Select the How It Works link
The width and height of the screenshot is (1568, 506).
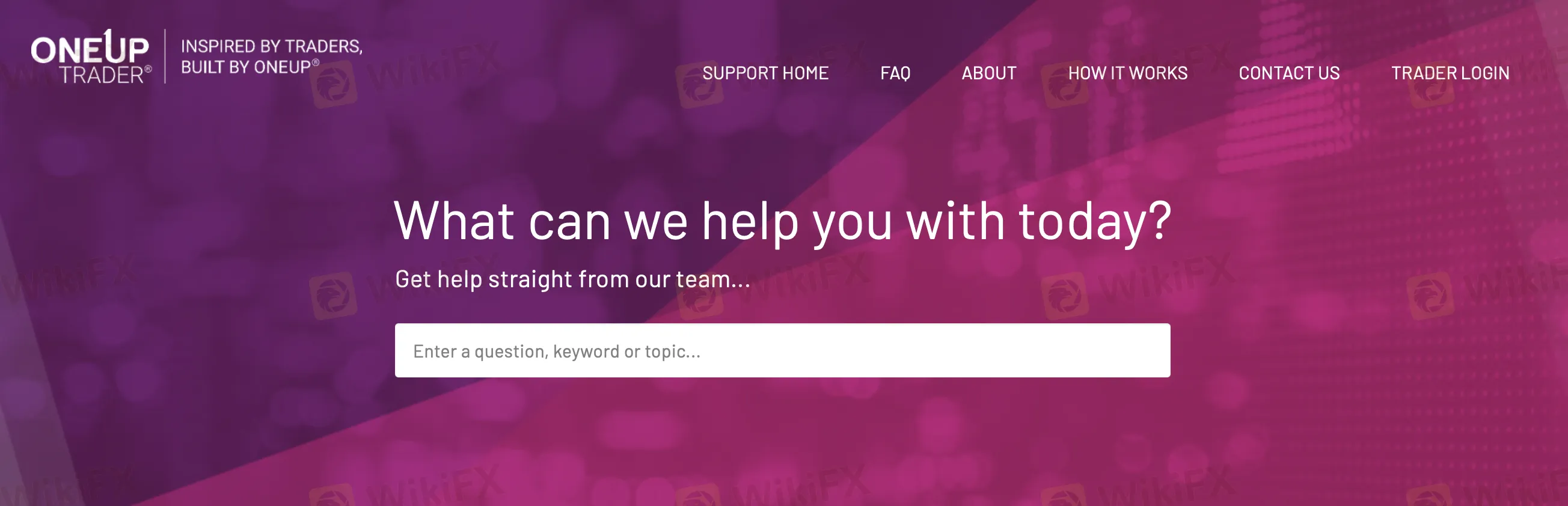[x=1127, y=73]
